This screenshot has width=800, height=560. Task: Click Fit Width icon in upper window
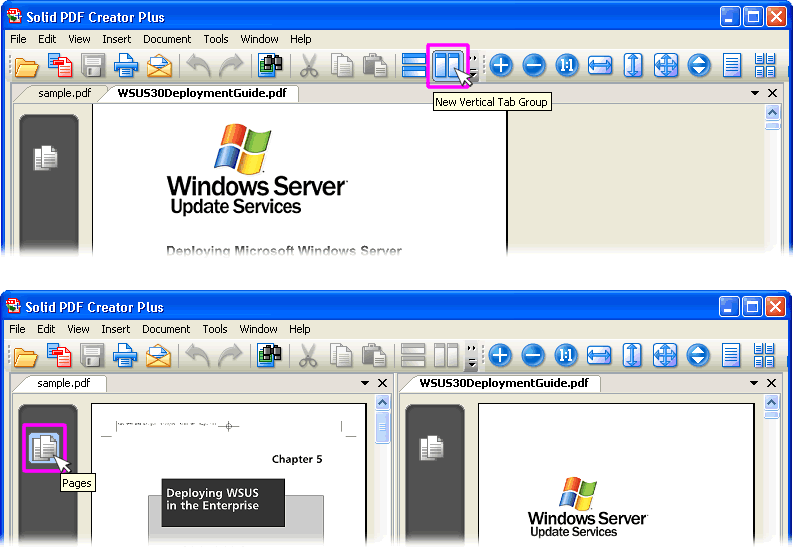pyautogui.click(x=600, y=65)
